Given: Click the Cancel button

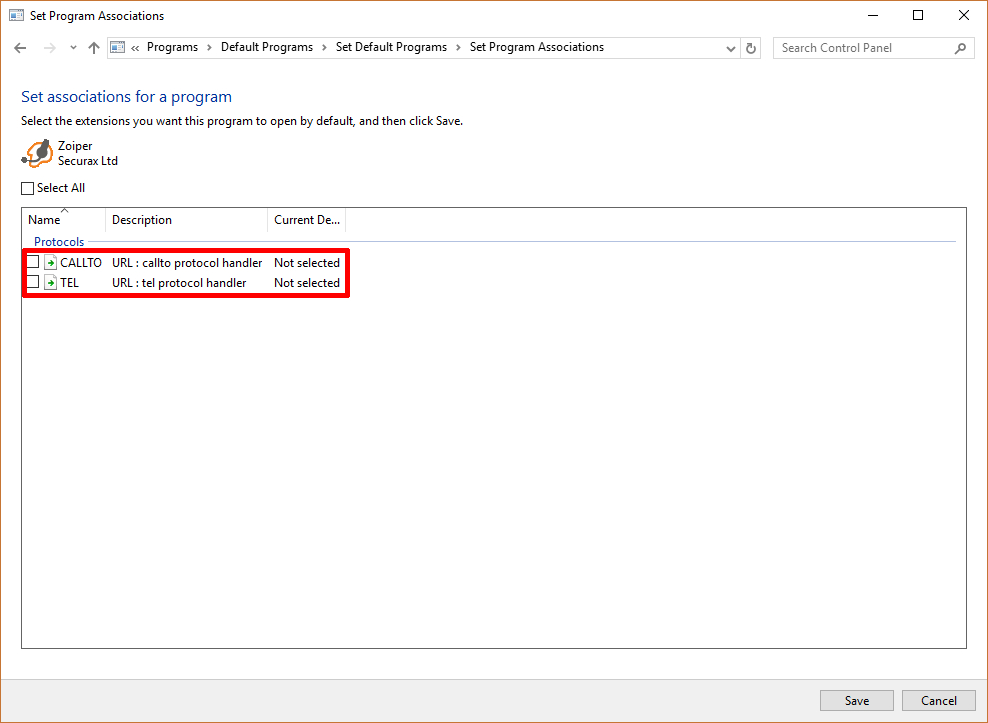Looking at the screenshot, I should (938, 700).
